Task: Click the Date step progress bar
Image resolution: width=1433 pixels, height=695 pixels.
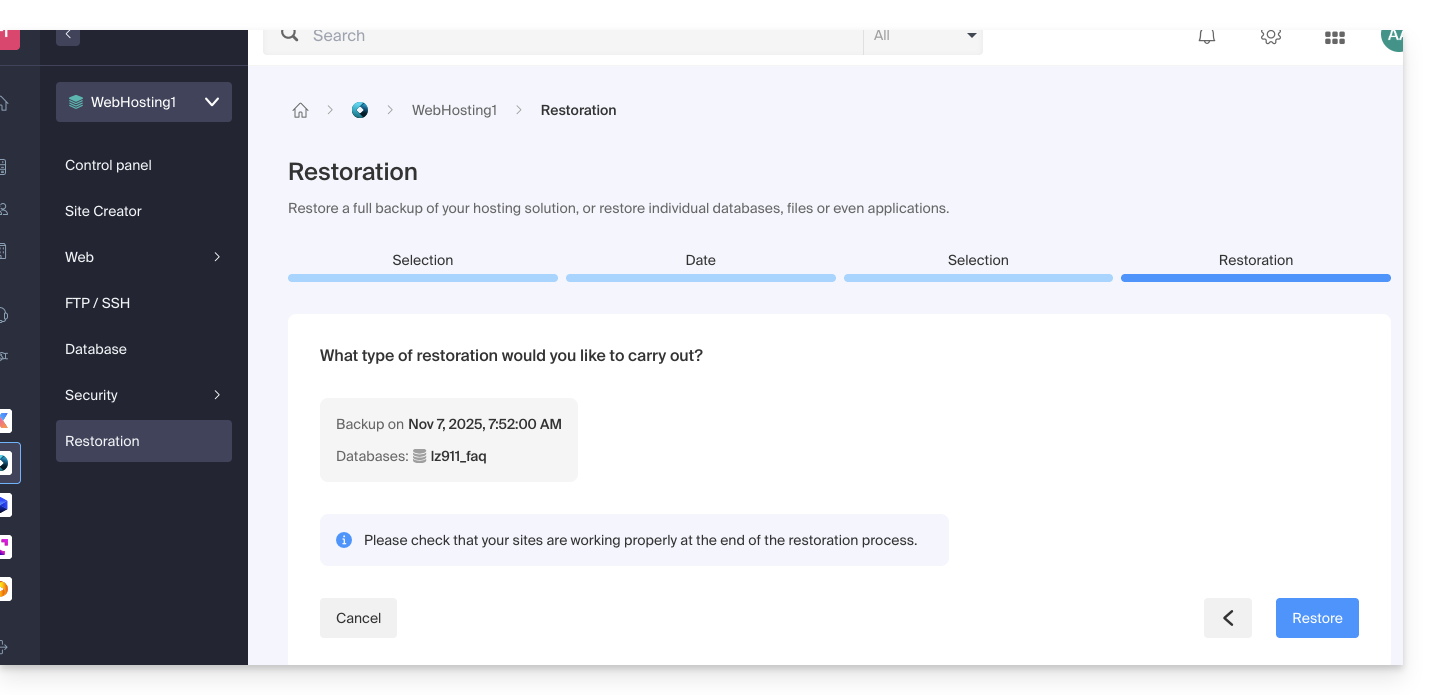Action: click(700, 277)
